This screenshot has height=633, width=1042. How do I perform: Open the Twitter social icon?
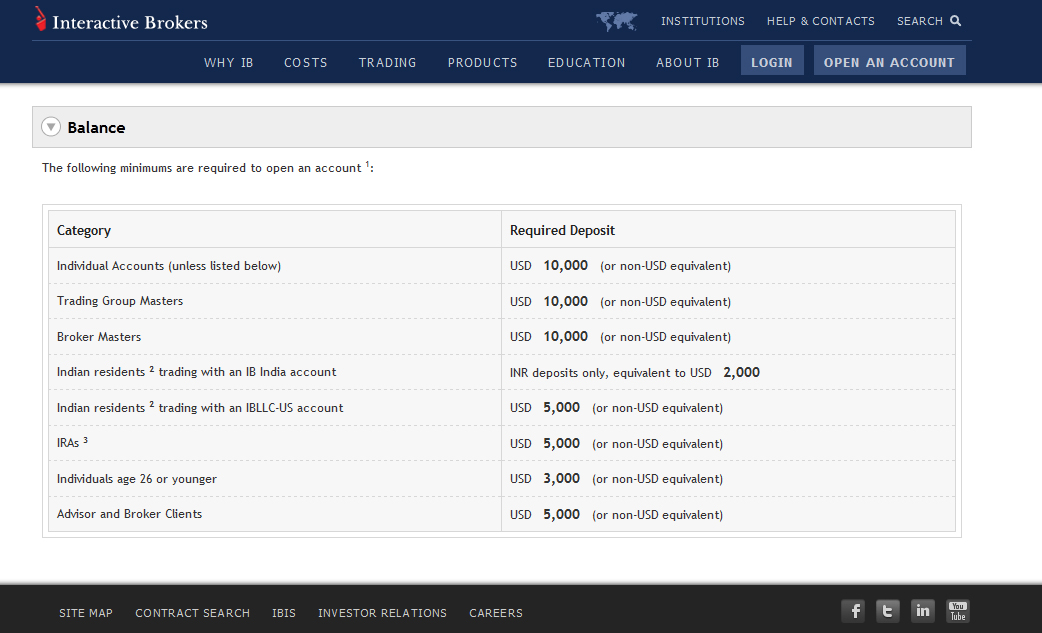click(x=888, y=611)
